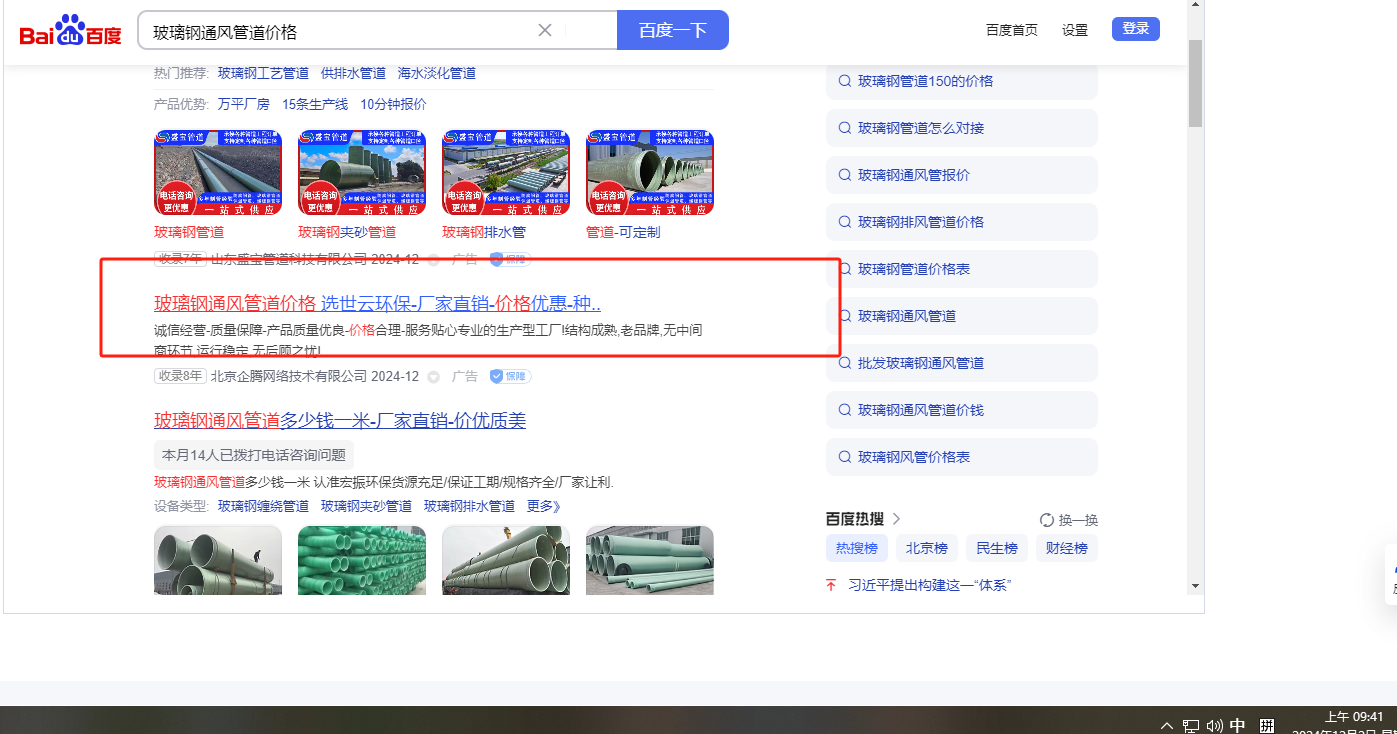Click search icon beside 玻璃钢通风管道价钱
This screenshot has width=1397, height=734.
click(x=844, y=410)
